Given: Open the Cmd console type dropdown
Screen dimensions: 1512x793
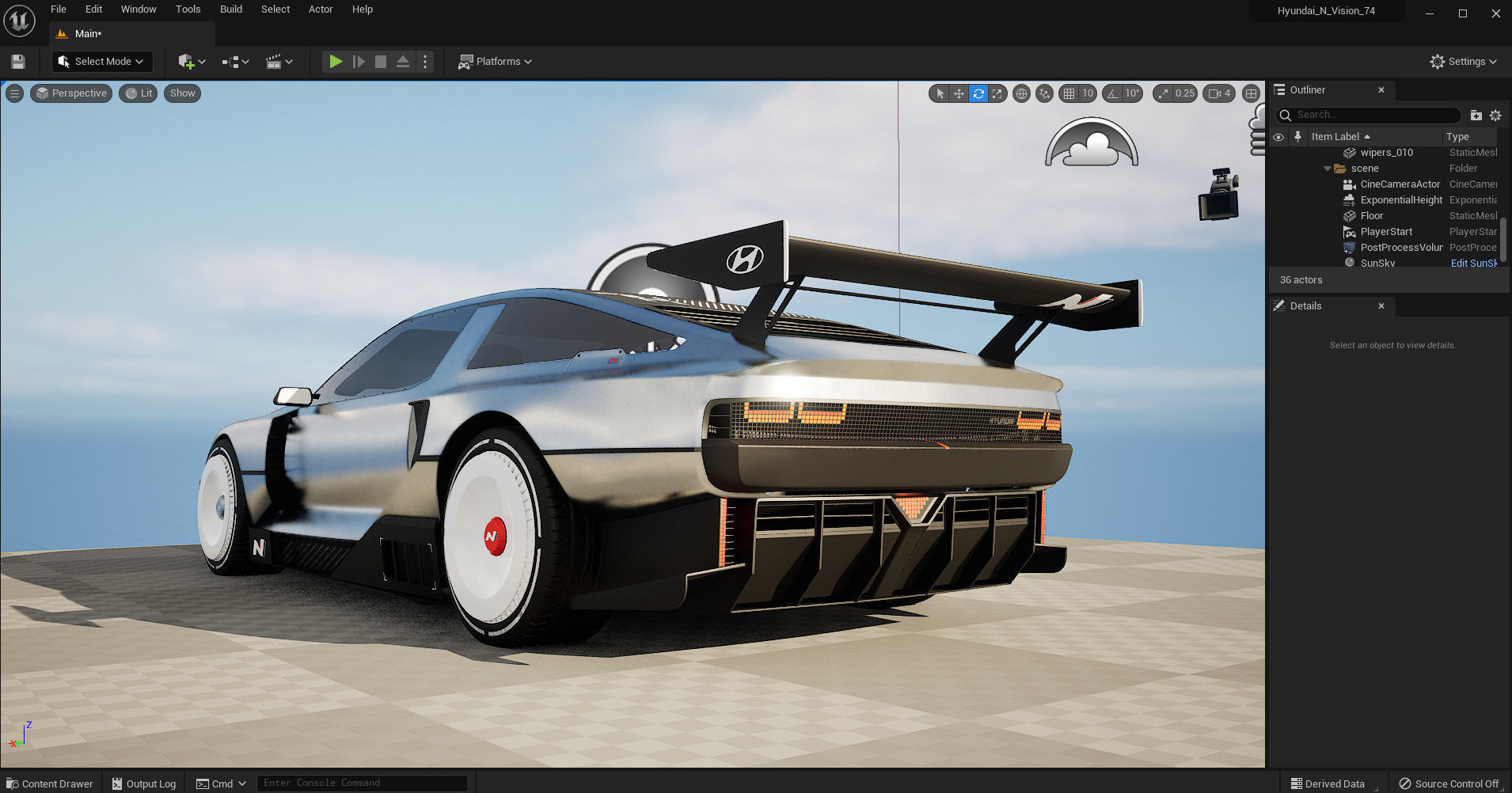Looking at the screenshot, I should click(x=222, y=784).
